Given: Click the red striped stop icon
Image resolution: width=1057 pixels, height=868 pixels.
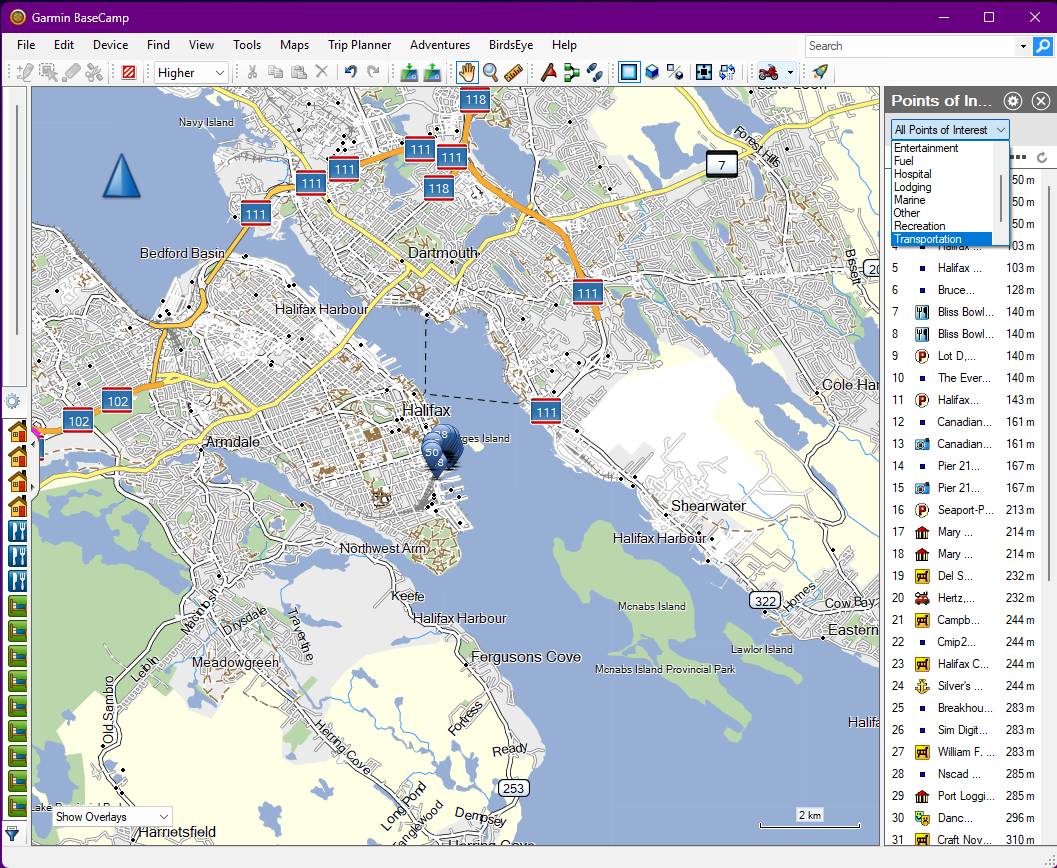Looking at the screenshot, I should pyautogui.click(x=129, y=72).
